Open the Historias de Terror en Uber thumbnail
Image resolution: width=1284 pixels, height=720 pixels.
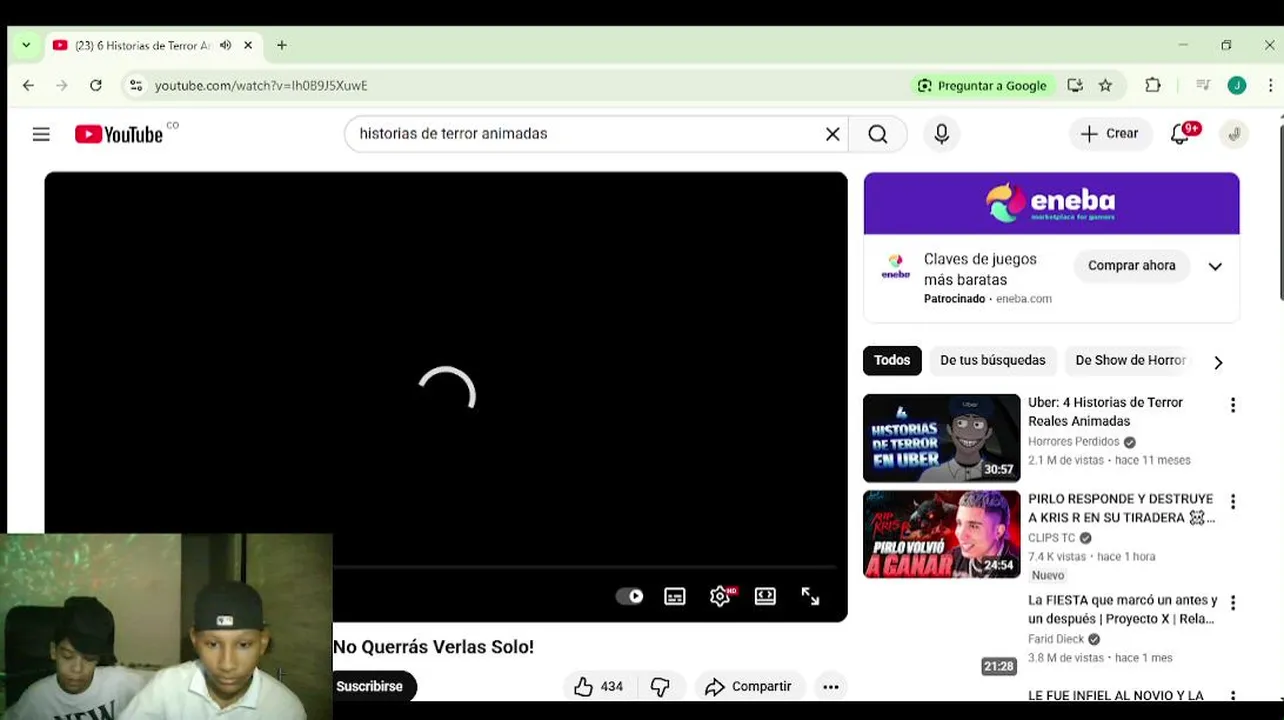click(941, 438)
